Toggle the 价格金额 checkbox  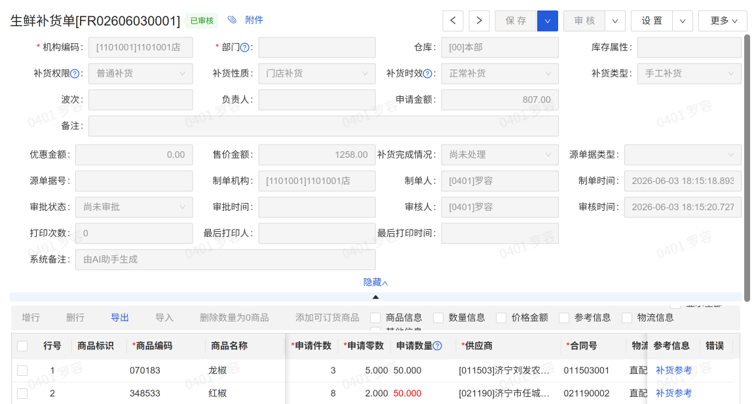point(501,318)
